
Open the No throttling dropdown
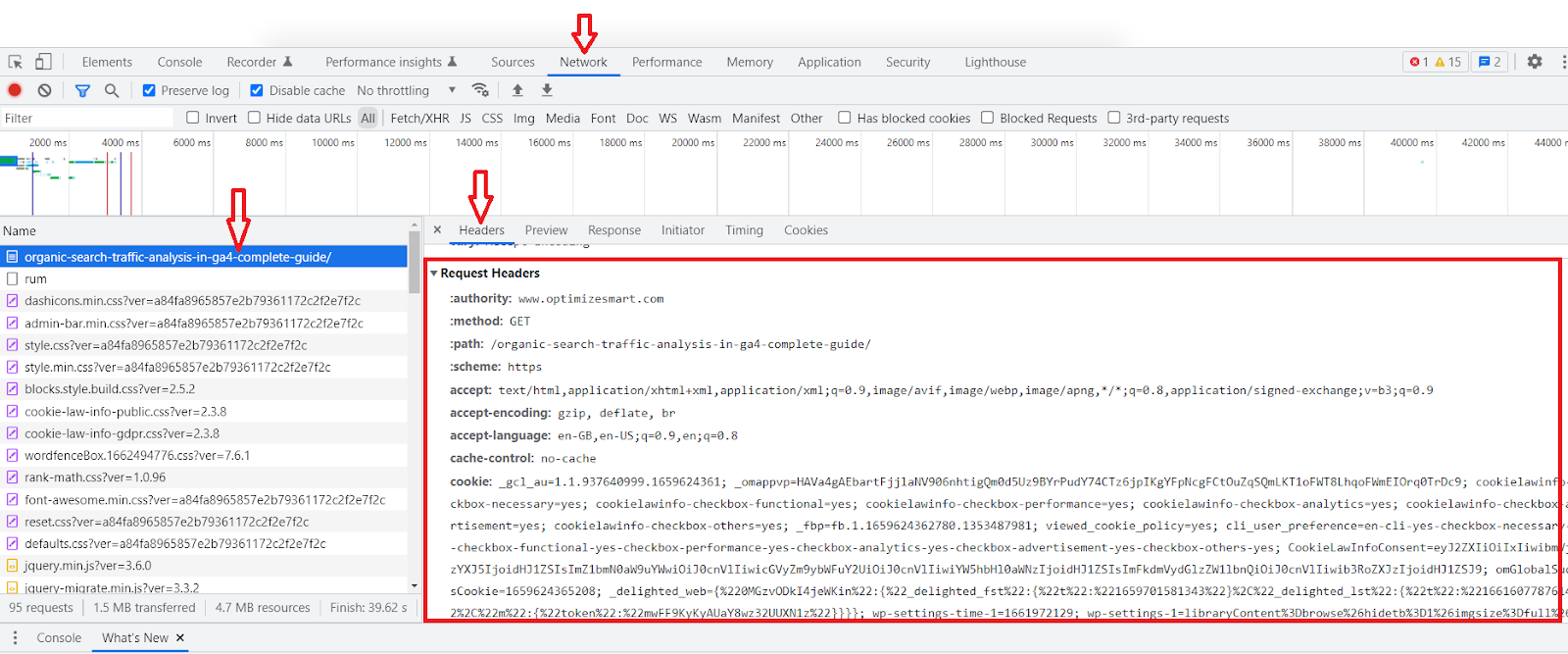coord(406,90)
